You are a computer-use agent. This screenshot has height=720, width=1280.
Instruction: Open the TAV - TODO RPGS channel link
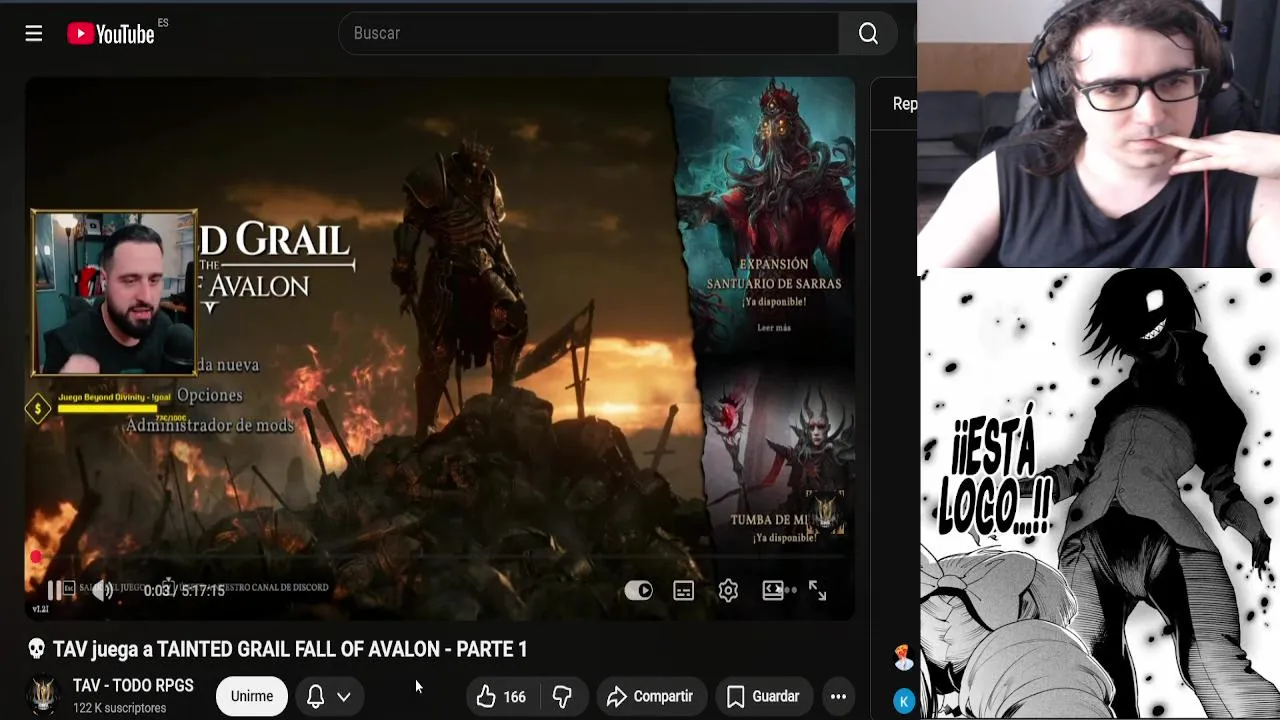pos(133,686)
